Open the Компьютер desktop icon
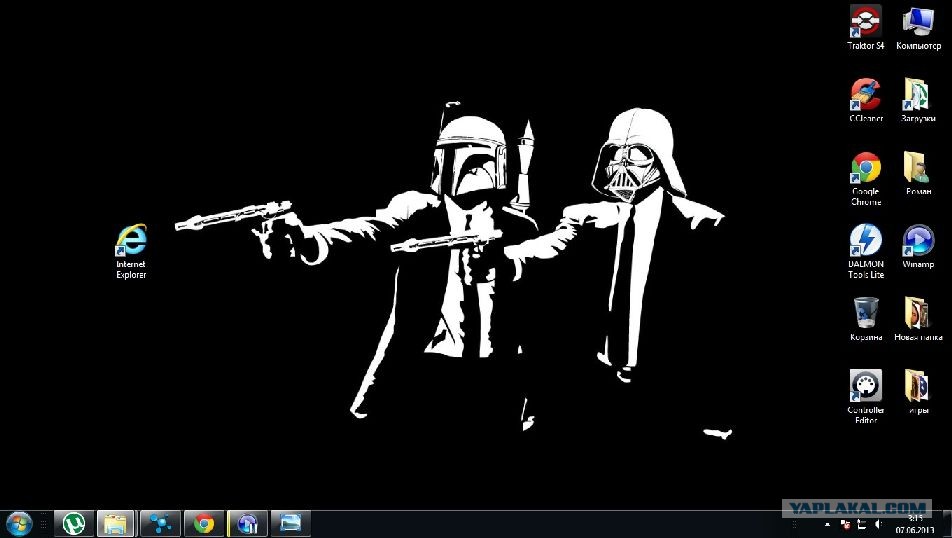The width and height of the screenshot is (952, 538). [x=918, y=27]
